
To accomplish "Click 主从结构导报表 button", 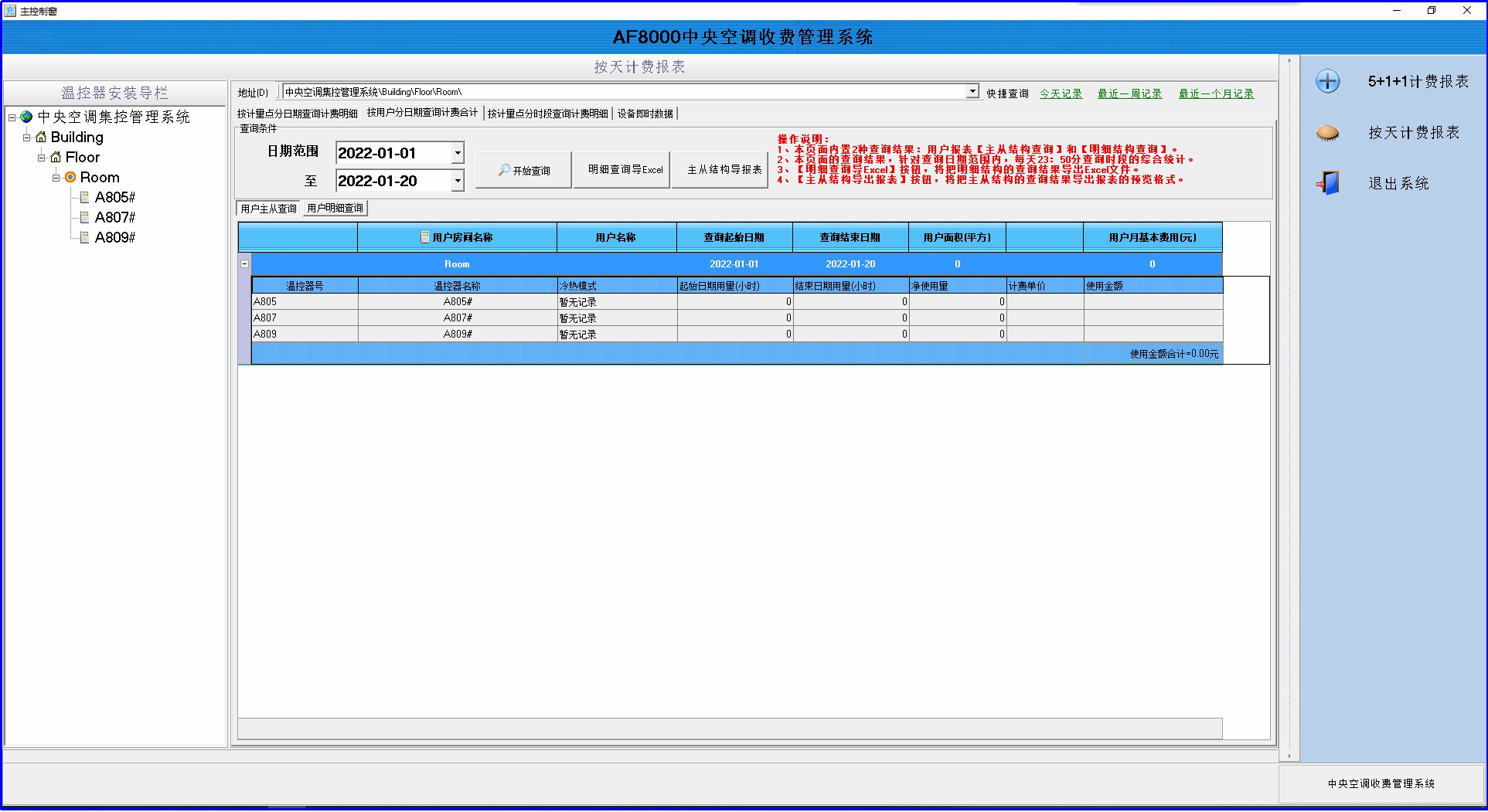I will (x=720, y=170).
